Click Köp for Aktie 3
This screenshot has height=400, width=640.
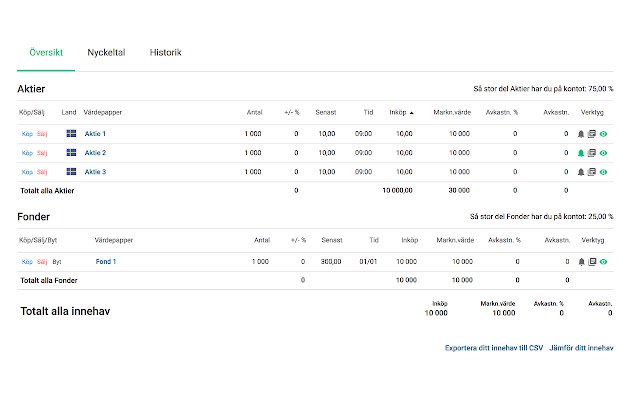[27, 172]
